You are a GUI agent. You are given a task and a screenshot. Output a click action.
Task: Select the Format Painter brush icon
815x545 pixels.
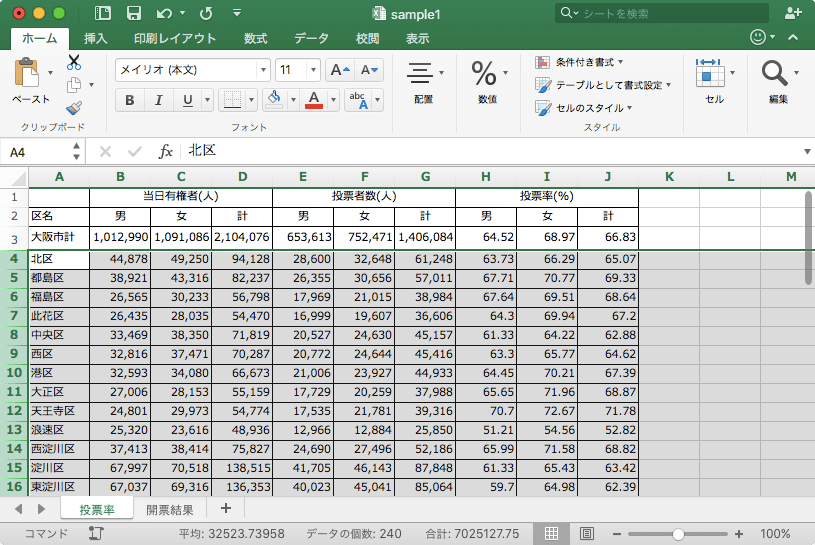tap(74, 107)
